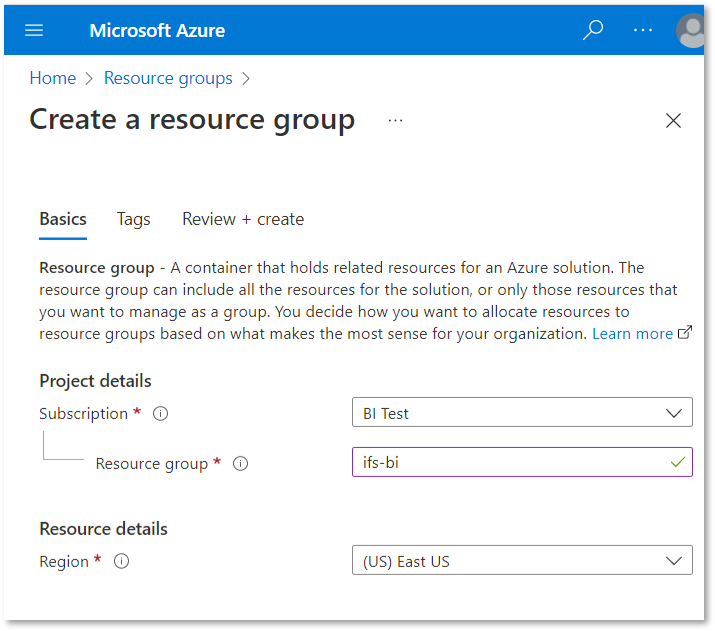Close the Create a resource group blade
This screenshot has width=715, height=631.
673,121
